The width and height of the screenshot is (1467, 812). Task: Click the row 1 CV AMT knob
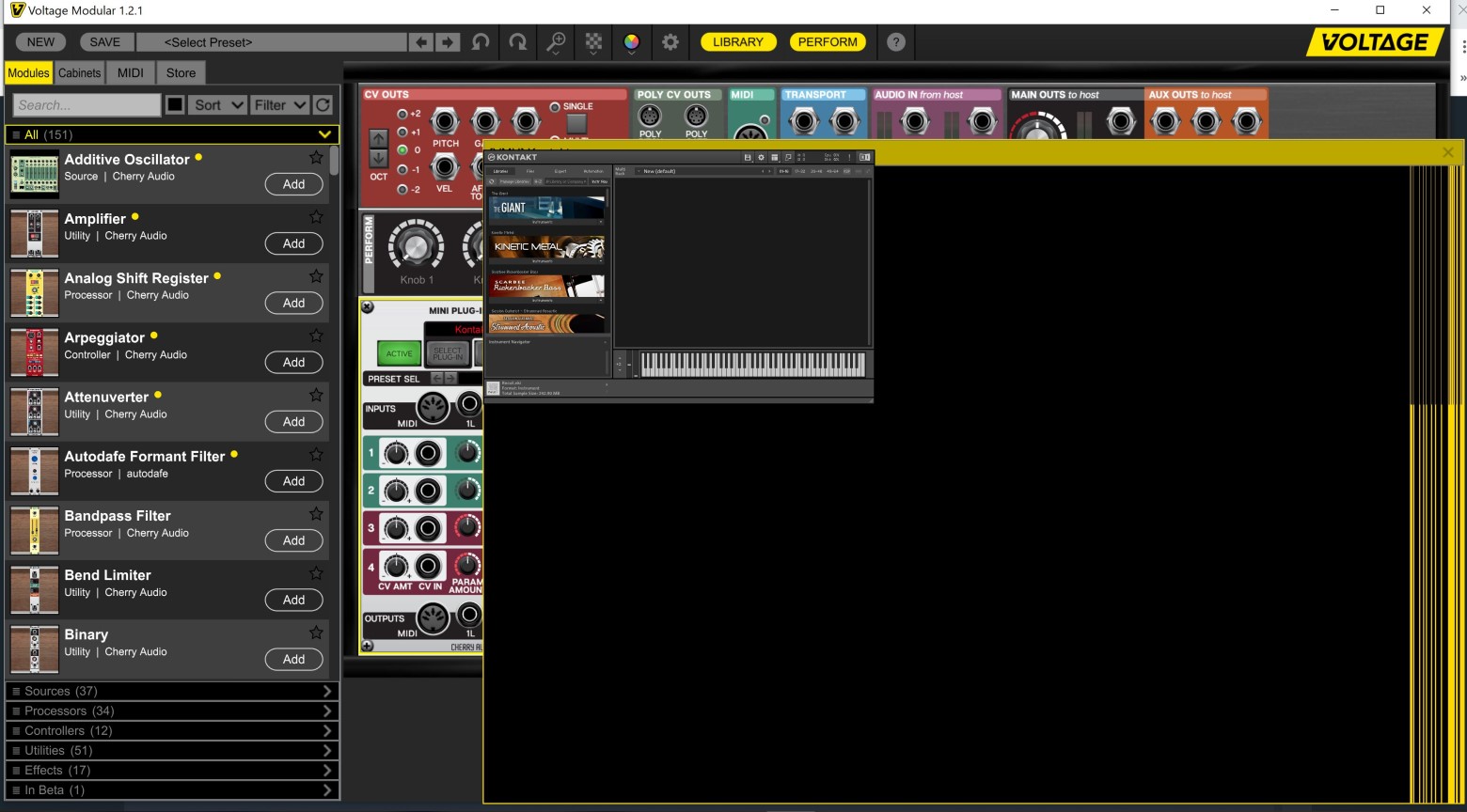(397, 455)
